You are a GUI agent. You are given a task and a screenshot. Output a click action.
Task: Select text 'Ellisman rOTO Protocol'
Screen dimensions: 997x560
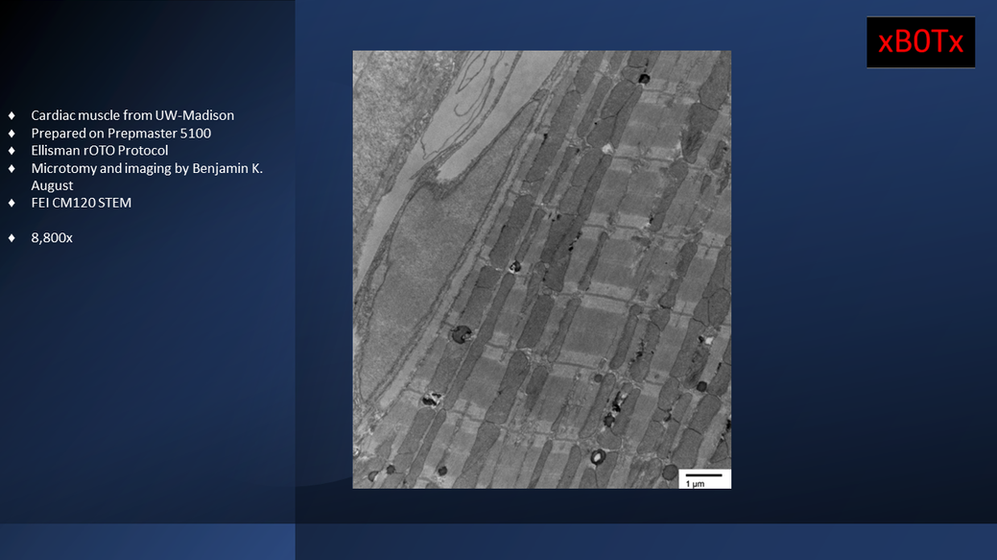[100, 150]
